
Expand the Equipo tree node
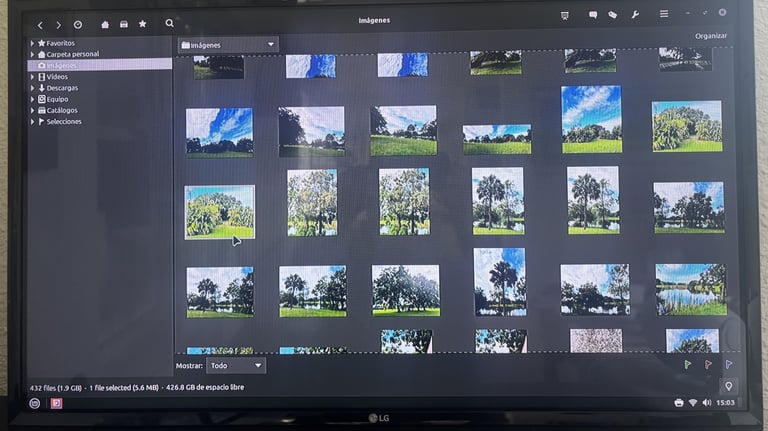tap(32, 99)
